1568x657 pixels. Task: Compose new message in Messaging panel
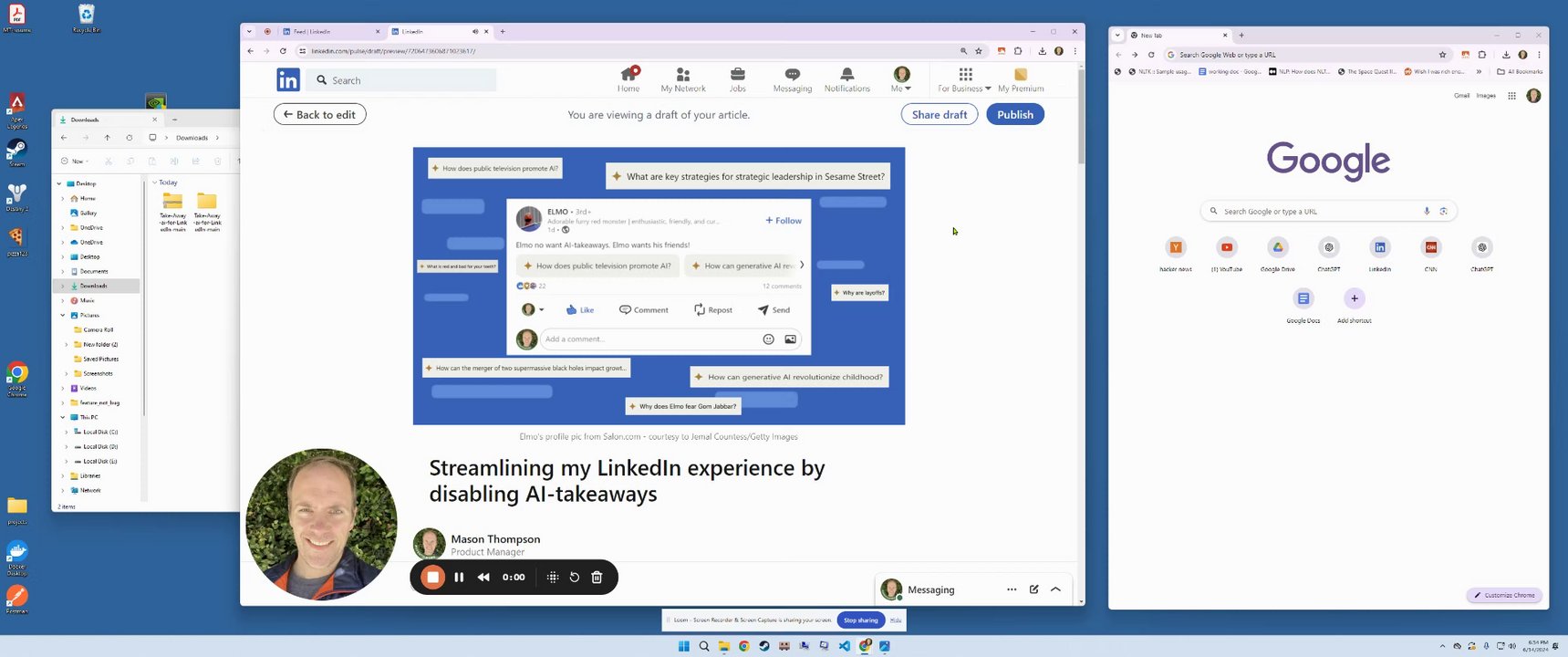(1033, 589)
